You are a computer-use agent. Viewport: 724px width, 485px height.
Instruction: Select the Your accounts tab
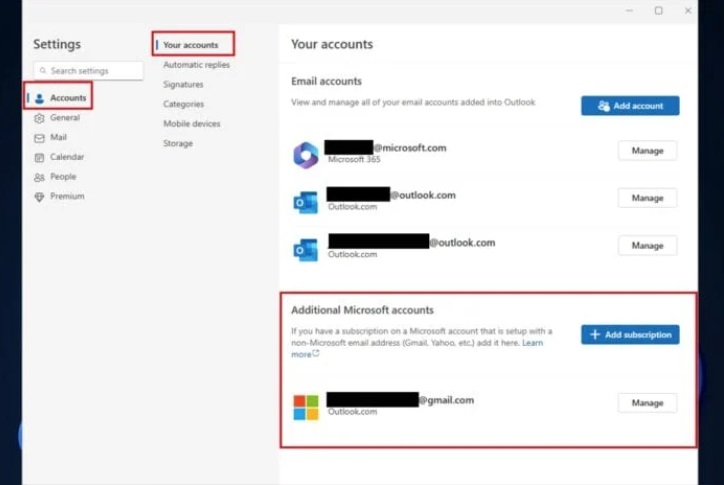click(x=190, y=45)
